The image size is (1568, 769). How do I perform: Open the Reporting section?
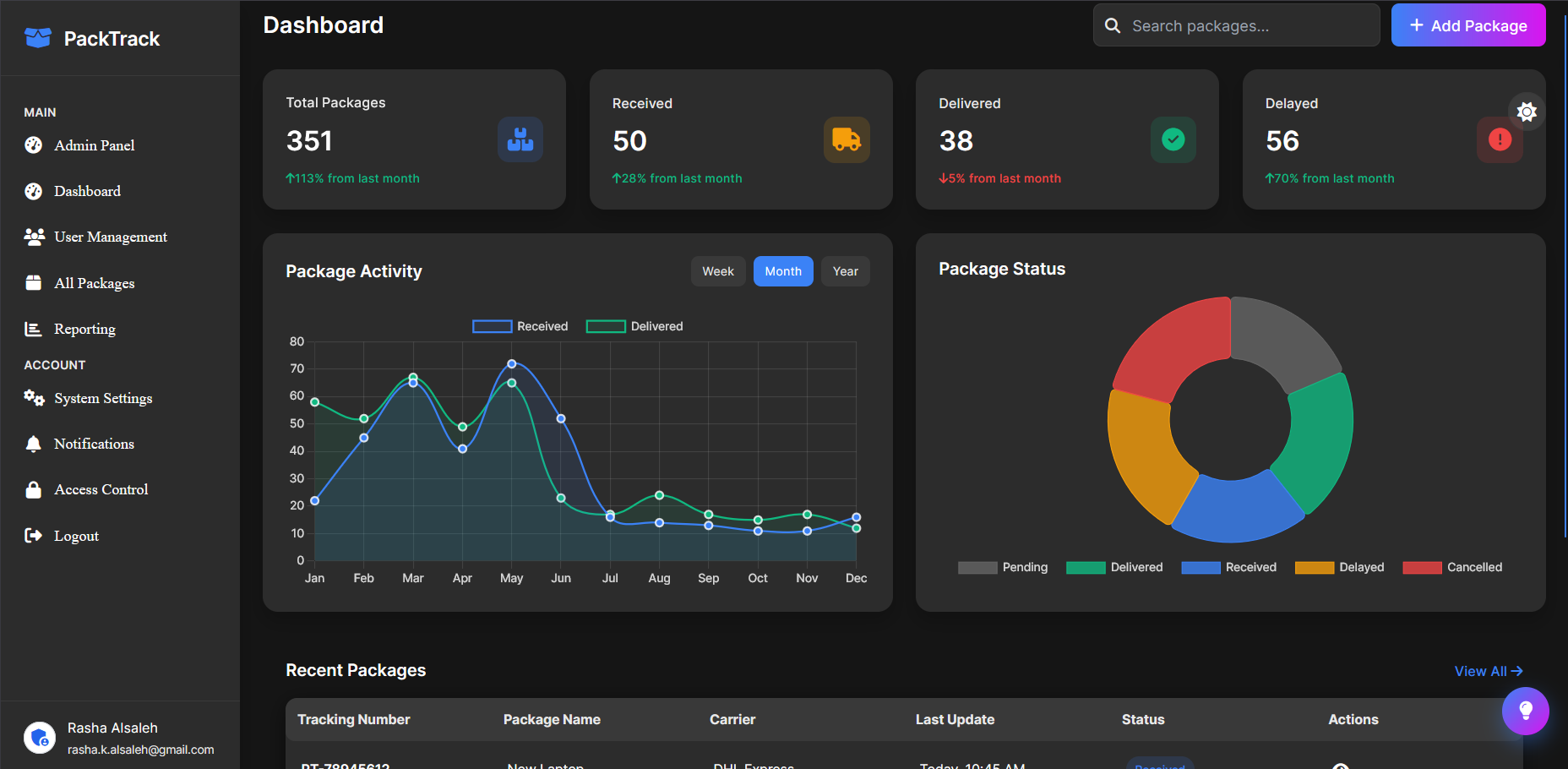[x=84, y=329]
